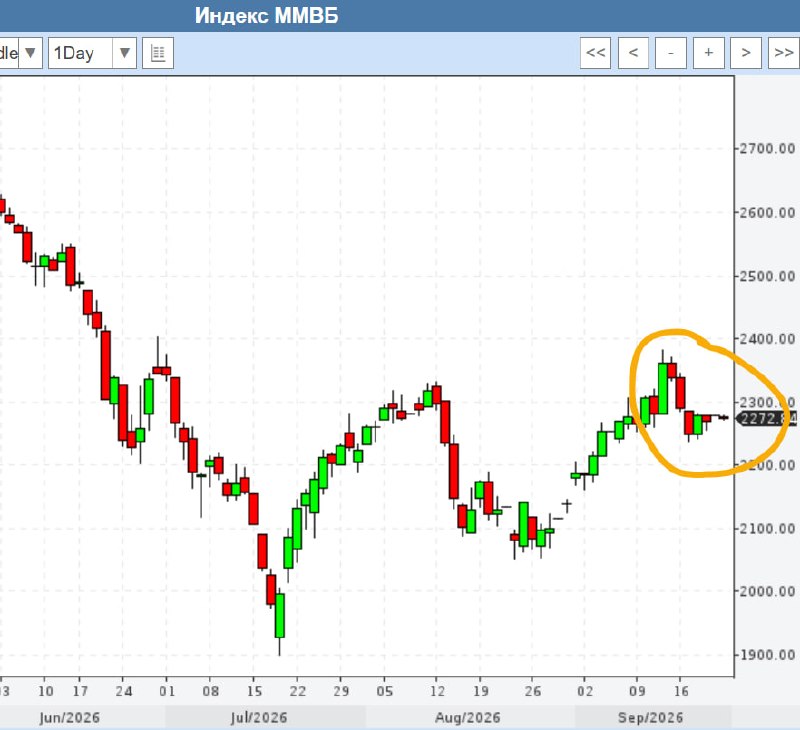Click the date label 16 in September
This screenshot has width=800, height=730.
[681, 691]
